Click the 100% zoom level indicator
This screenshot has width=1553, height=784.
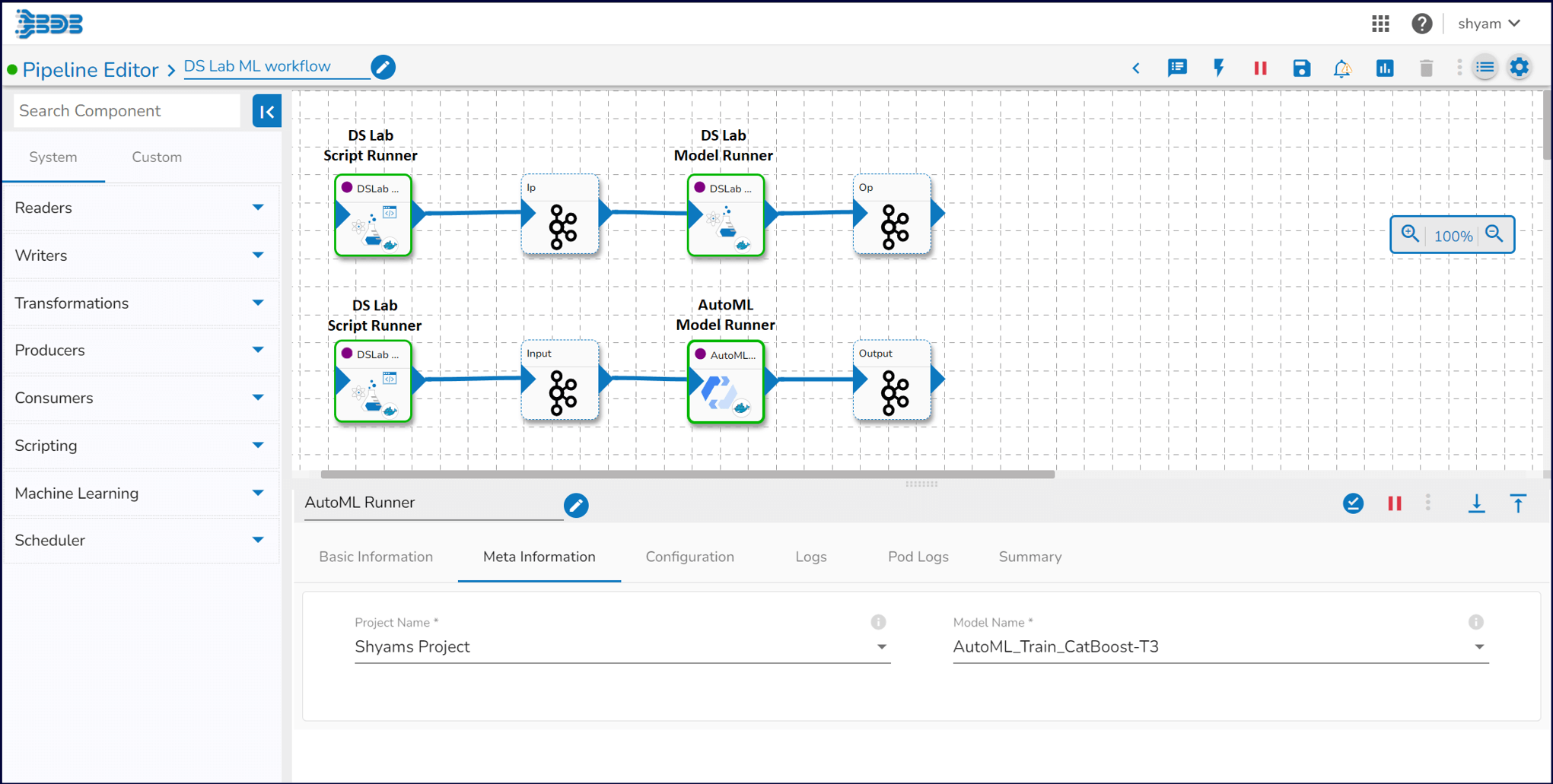(1453, 236)
